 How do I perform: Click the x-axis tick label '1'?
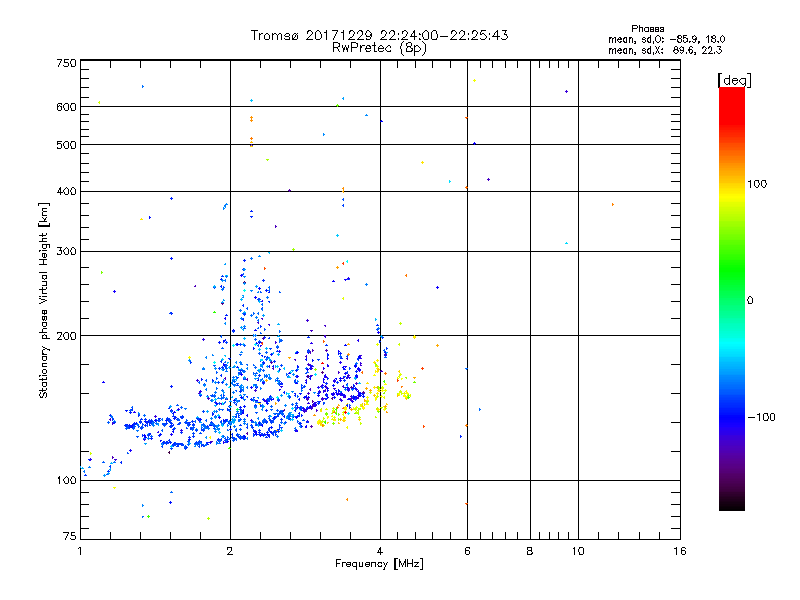tap(80, 551)
